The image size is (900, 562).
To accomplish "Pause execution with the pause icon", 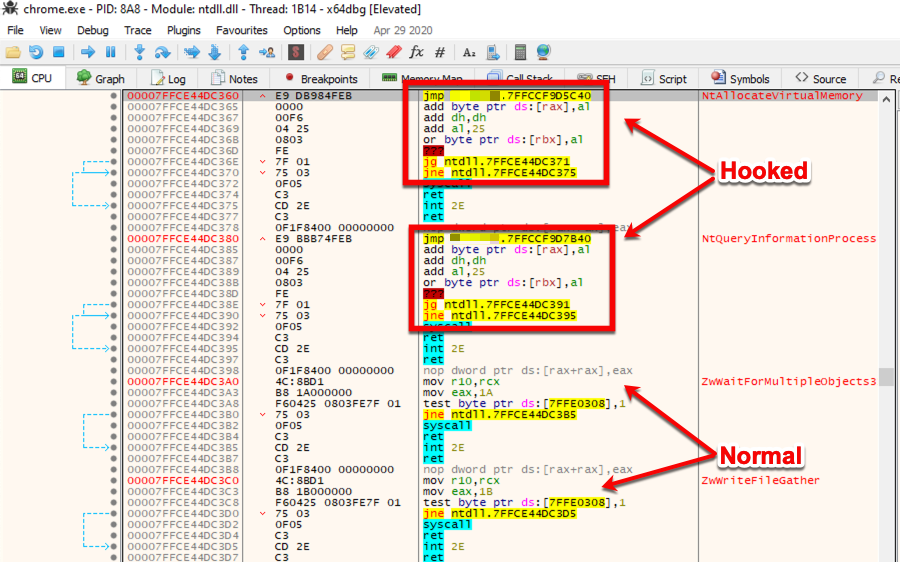I will [110, 52].
